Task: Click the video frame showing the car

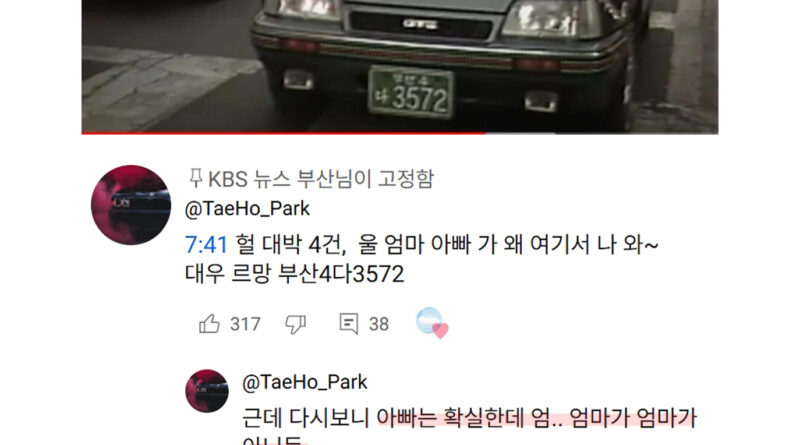Action: point(400,65)
